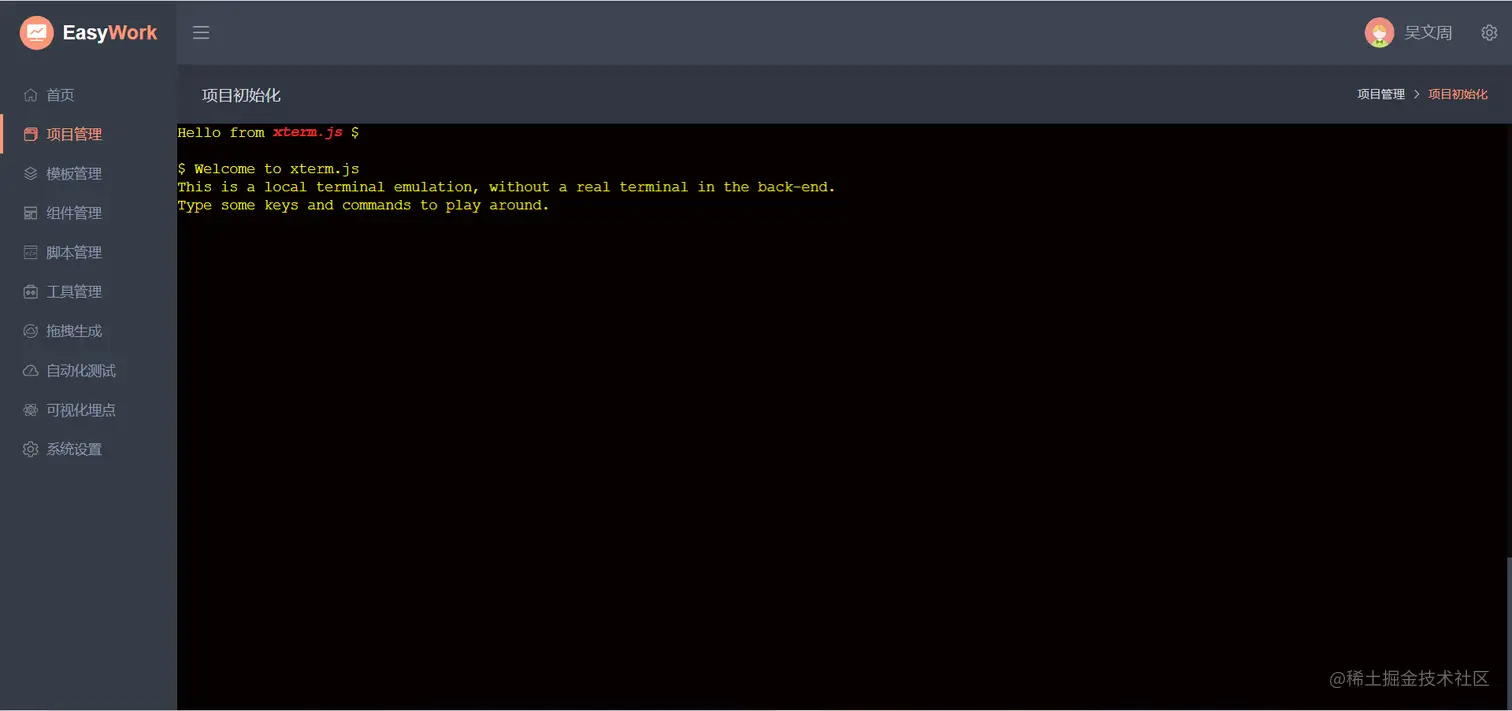Screen dimensions: 1512x711
Task: Click the vertical scrollbar thumb at right
Action: pos(1508,631)
